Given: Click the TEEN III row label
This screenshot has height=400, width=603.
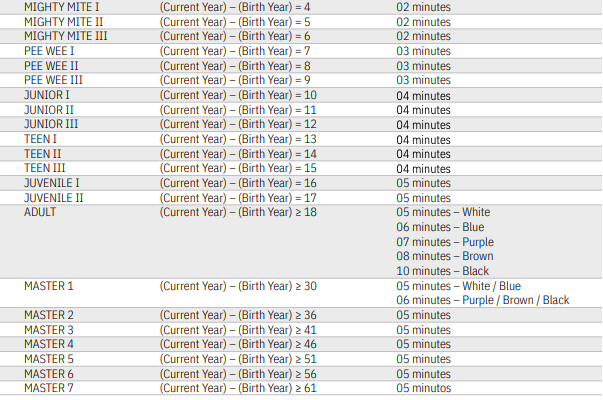Looking at the screenshot, I should pos(44,168).
